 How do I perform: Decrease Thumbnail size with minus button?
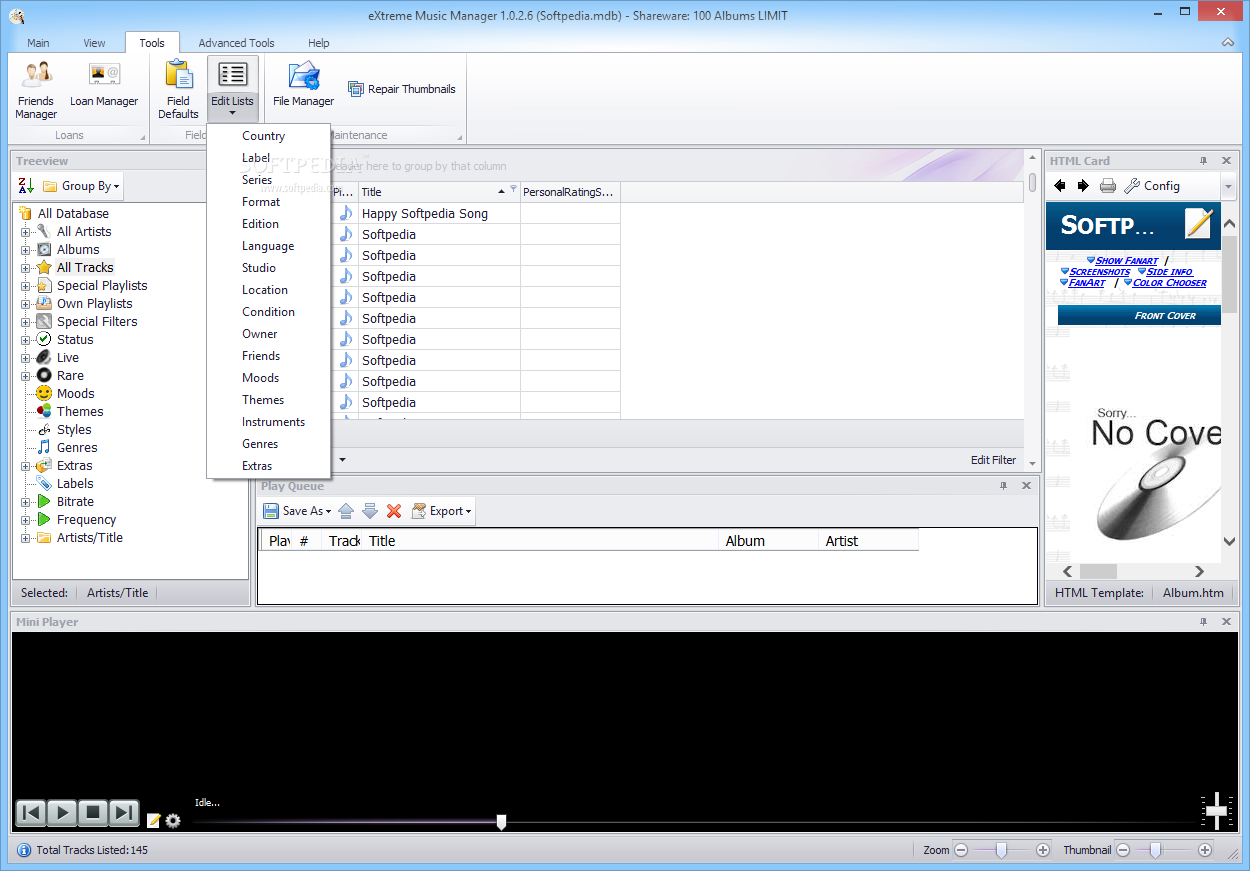[x=1123, y=850]
